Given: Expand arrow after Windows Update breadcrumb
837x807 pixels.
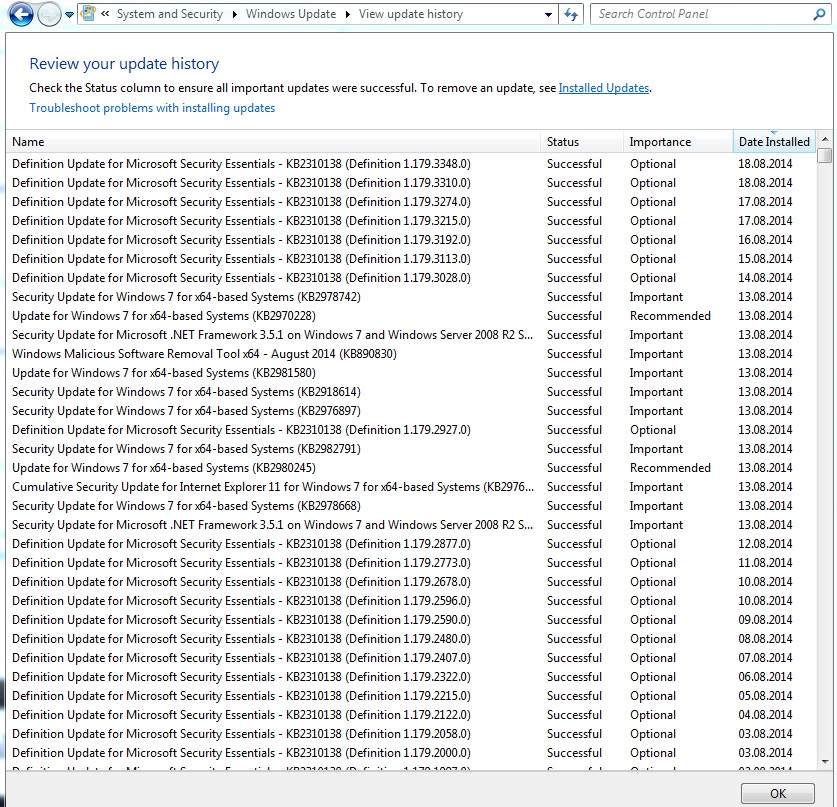Looking at the screenshot, I should pos(348,14).
